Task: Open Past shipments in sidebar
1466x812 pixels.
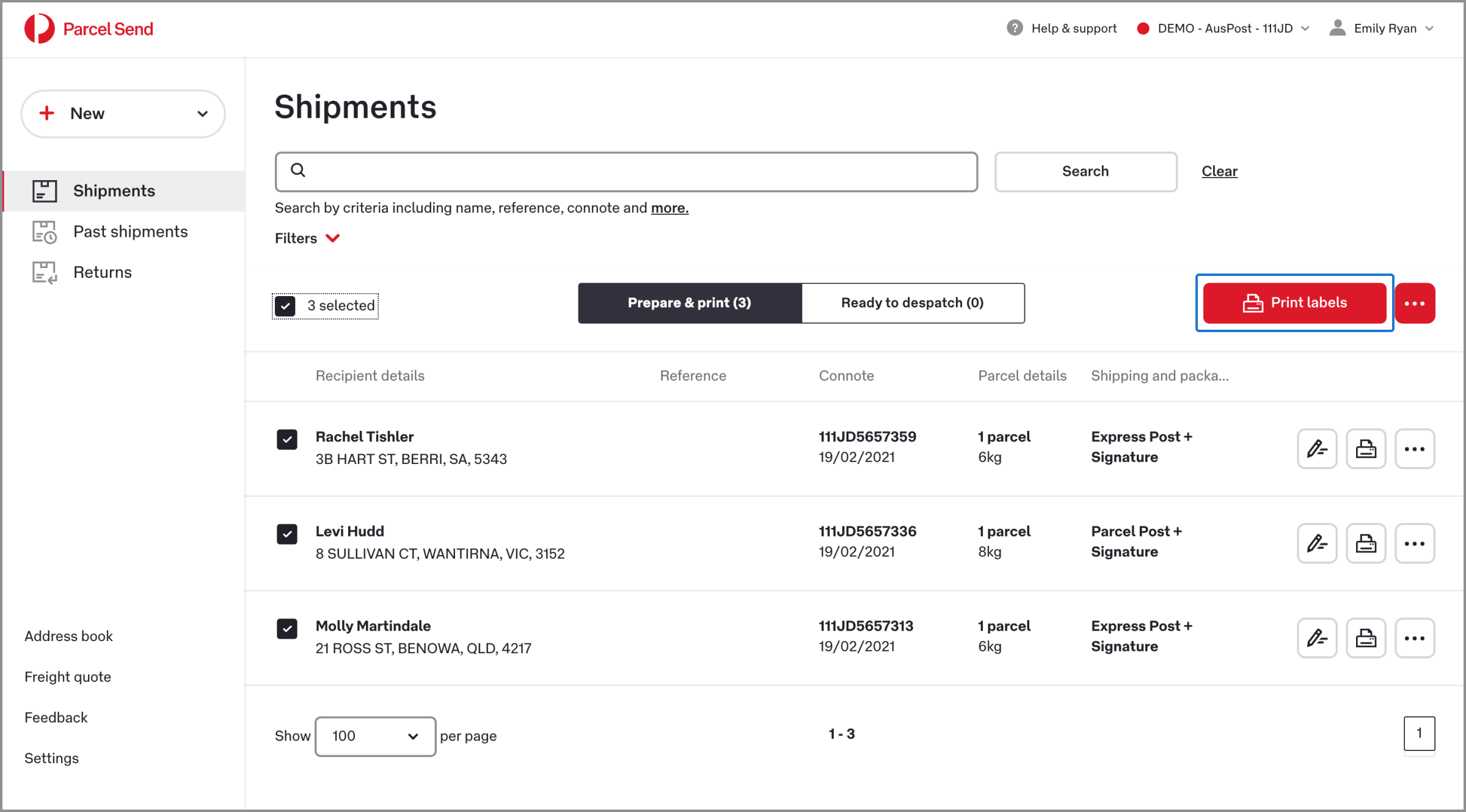Action: (x=125, y=232)
